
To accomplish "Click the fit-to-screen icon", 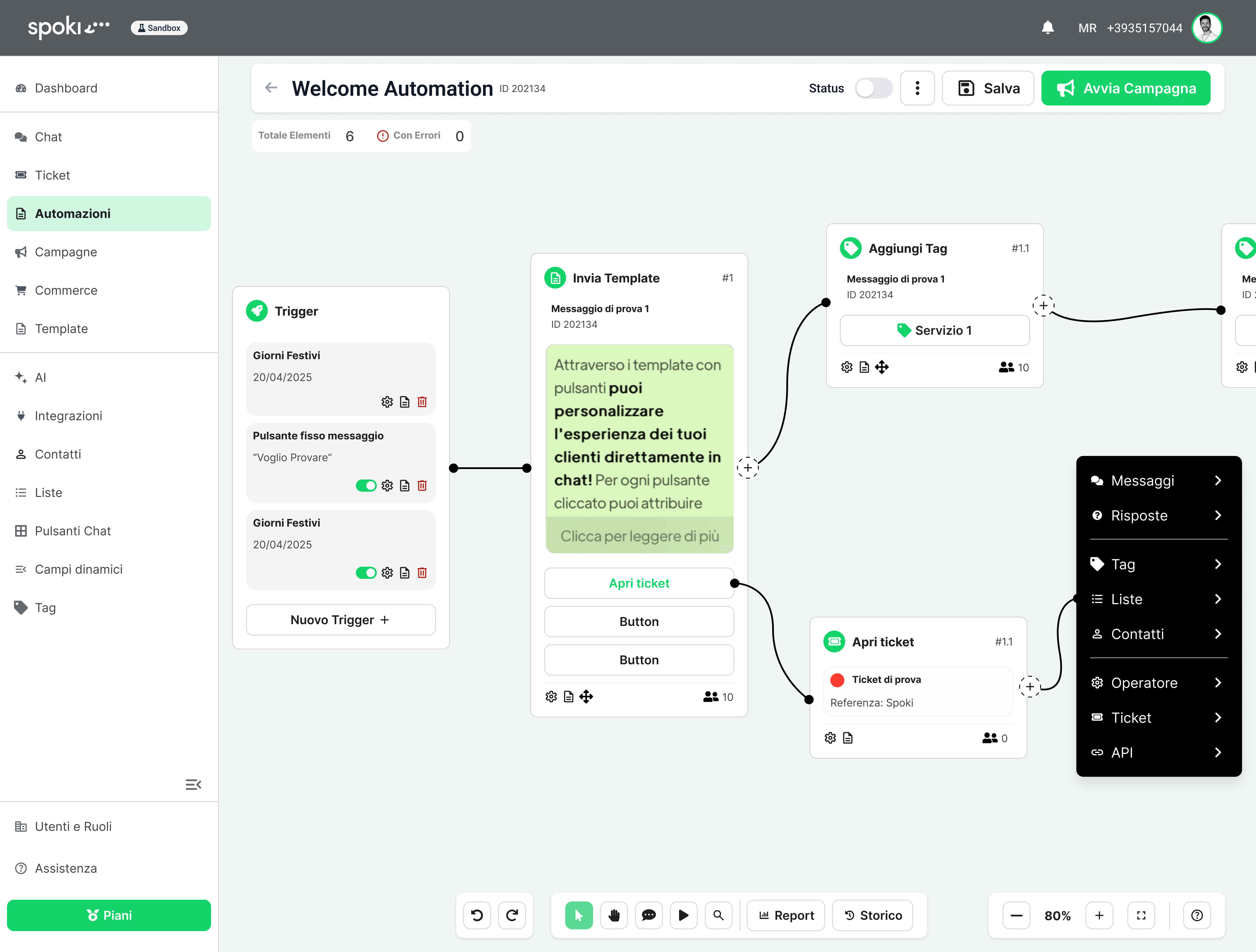I will tap(1141, 915).
